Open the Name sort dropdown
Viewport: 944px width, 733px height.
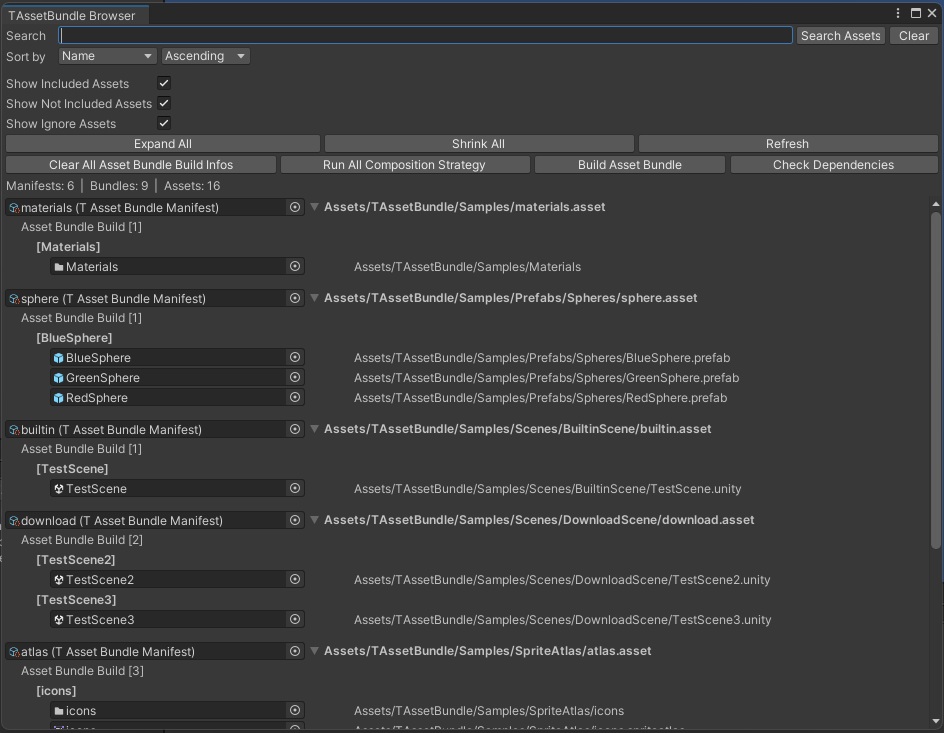click(106, 56)
